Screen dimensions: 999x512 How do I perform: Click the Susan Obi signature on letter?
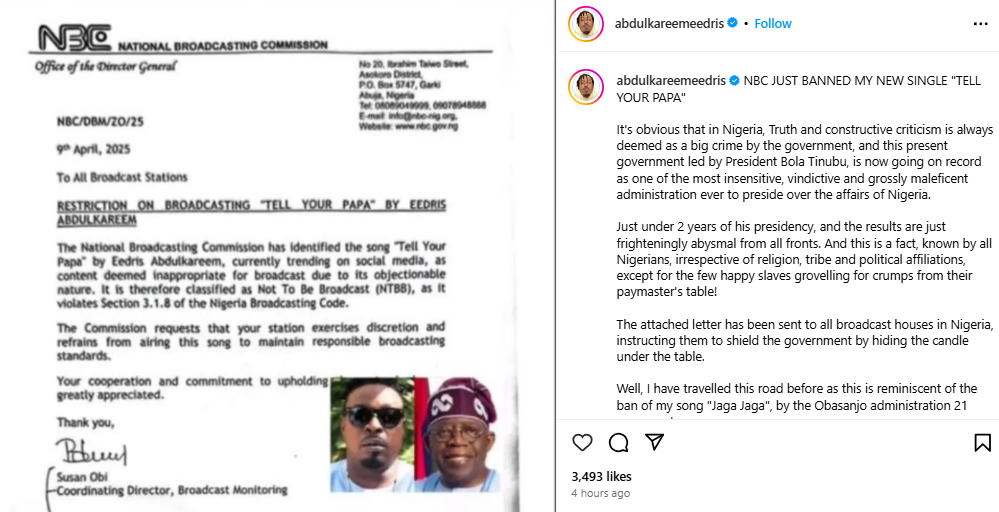(x=90, y=452)
